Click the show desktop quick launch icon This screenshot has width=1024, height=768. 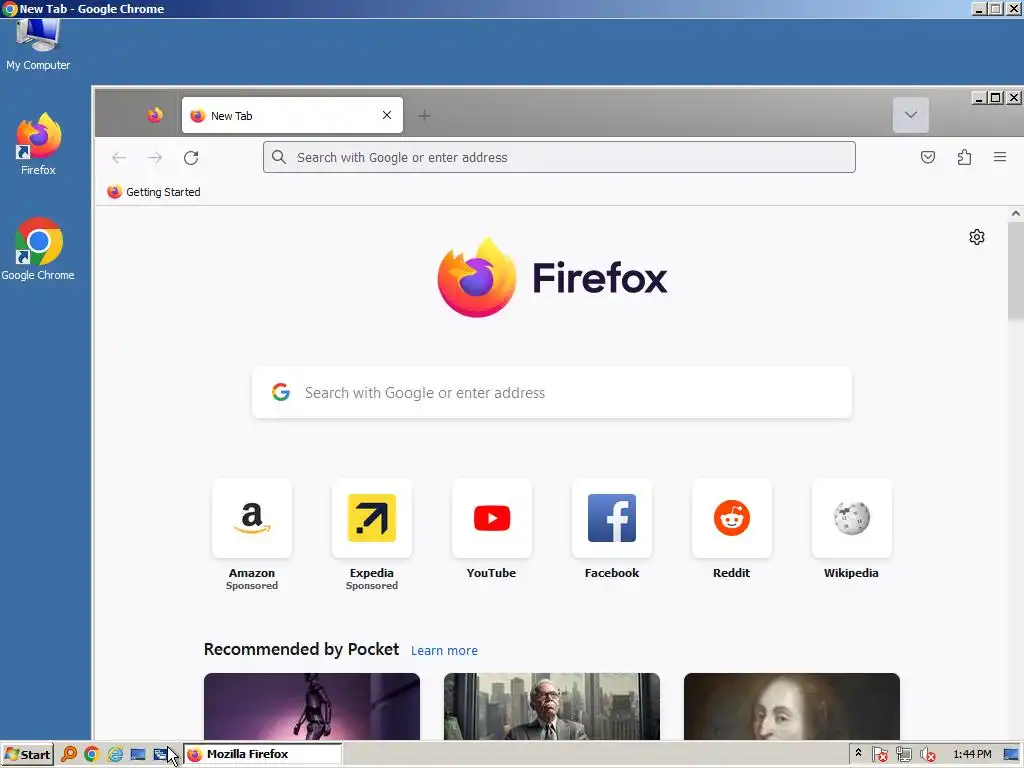[x=138, y=754]
